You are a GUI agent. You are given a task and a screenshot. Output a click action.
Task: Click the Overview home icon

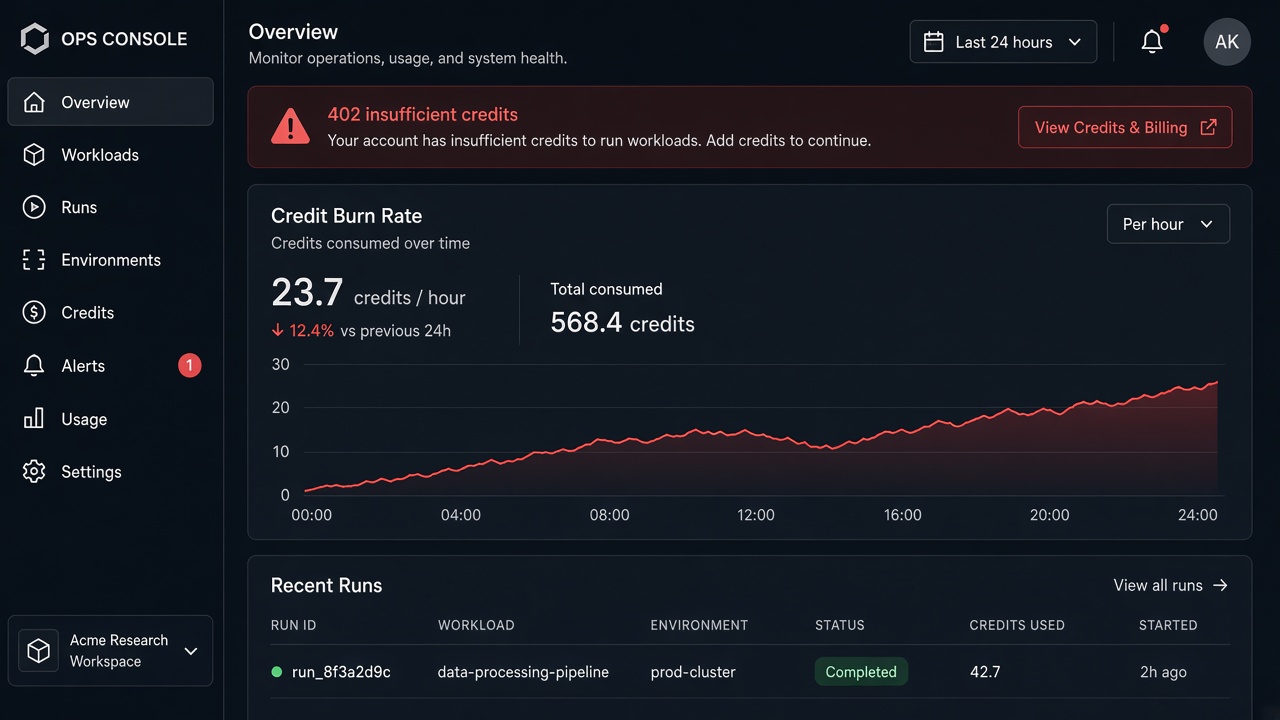point(34,102)
